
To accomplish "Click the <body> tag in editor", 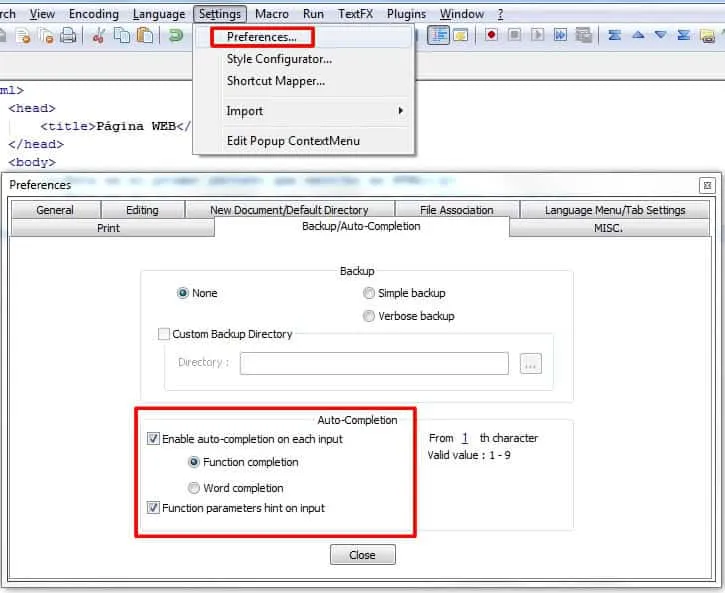I will pos(32,162).
